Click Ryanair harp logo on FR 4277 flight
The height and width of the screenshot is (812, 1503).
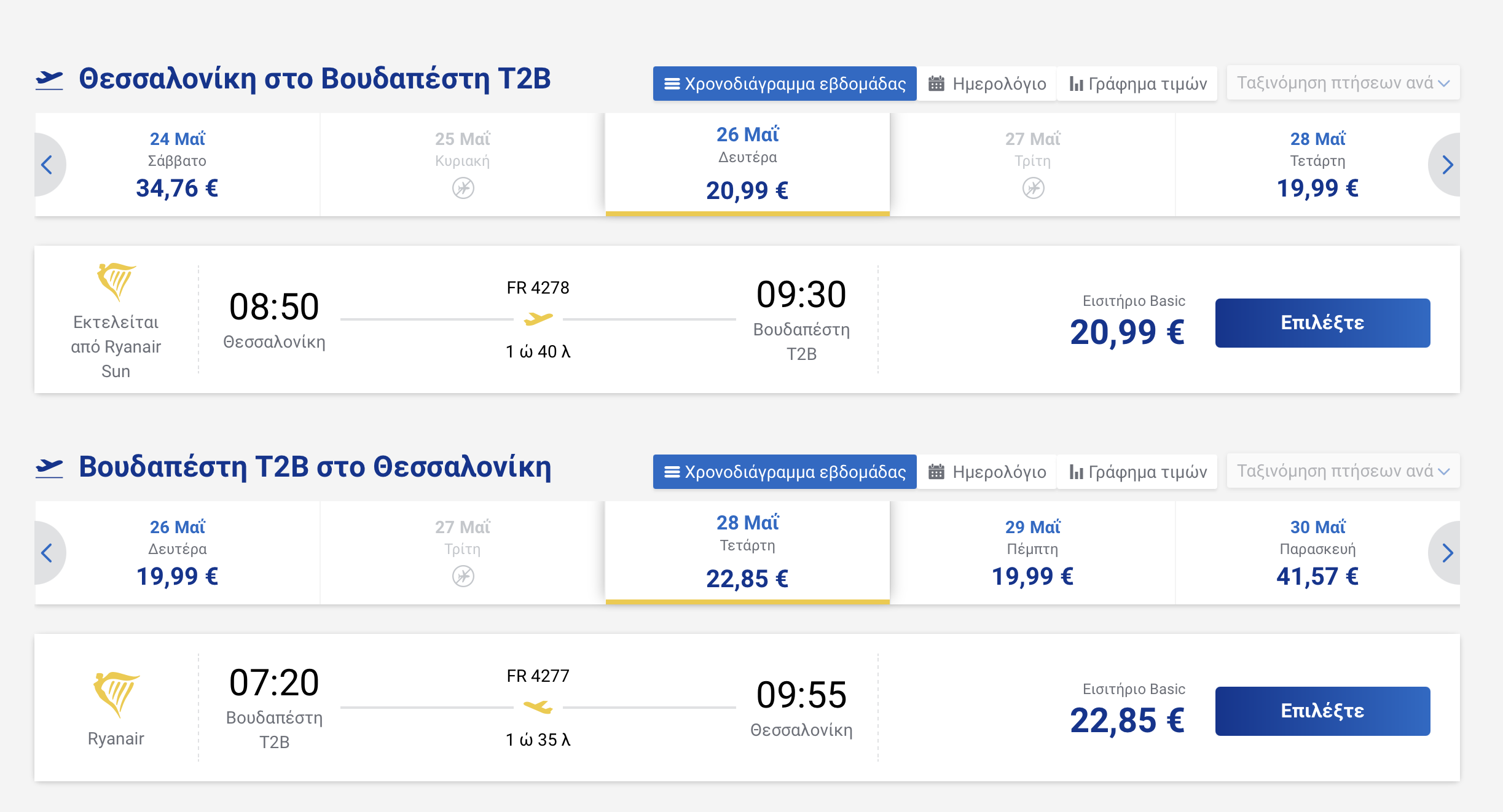point(116,695)
